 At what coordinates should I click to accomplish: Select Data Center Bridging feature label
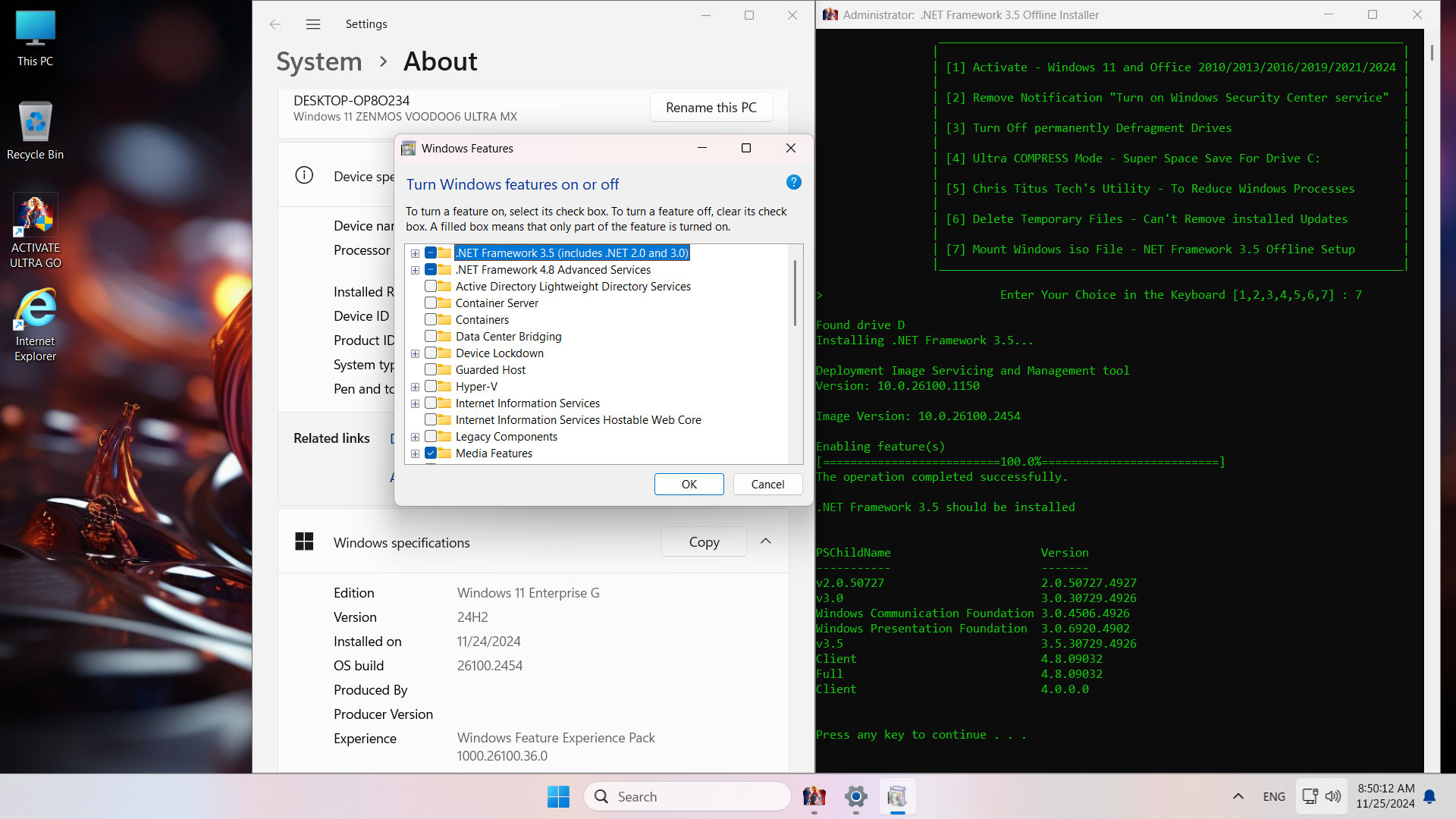pos(509,337)
